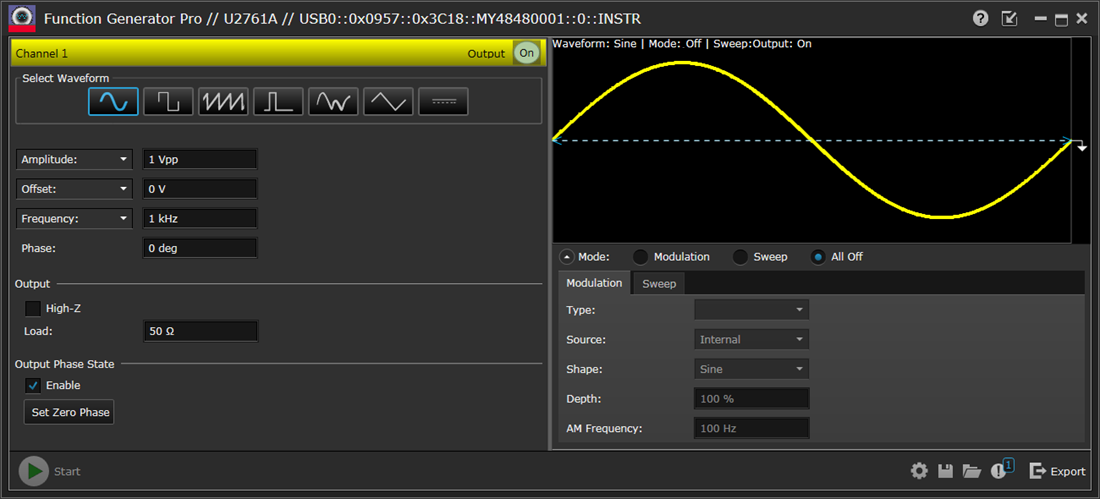
Task: Select the Sine waveform icon
Action: (113, 101)
